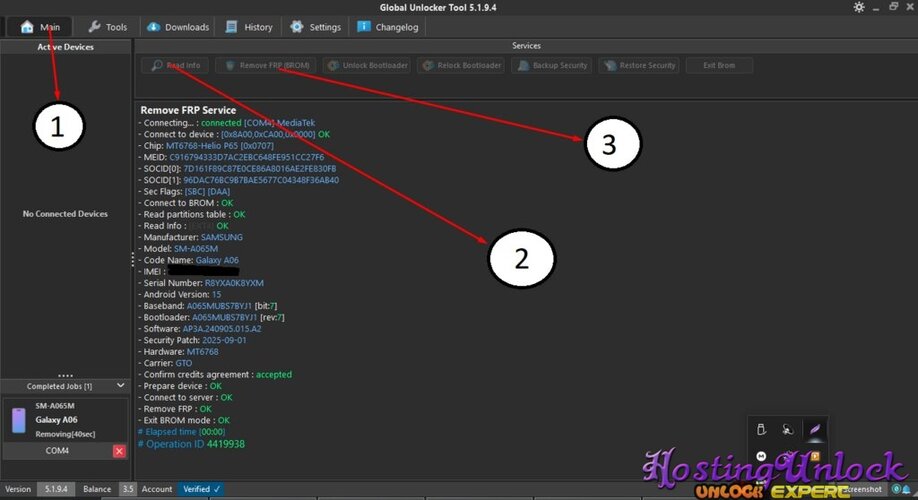Screen dimensions: 918x500
Task: Click the Operation ID 4419938 text
Action: pyautogui.click(x=191, y=444)
